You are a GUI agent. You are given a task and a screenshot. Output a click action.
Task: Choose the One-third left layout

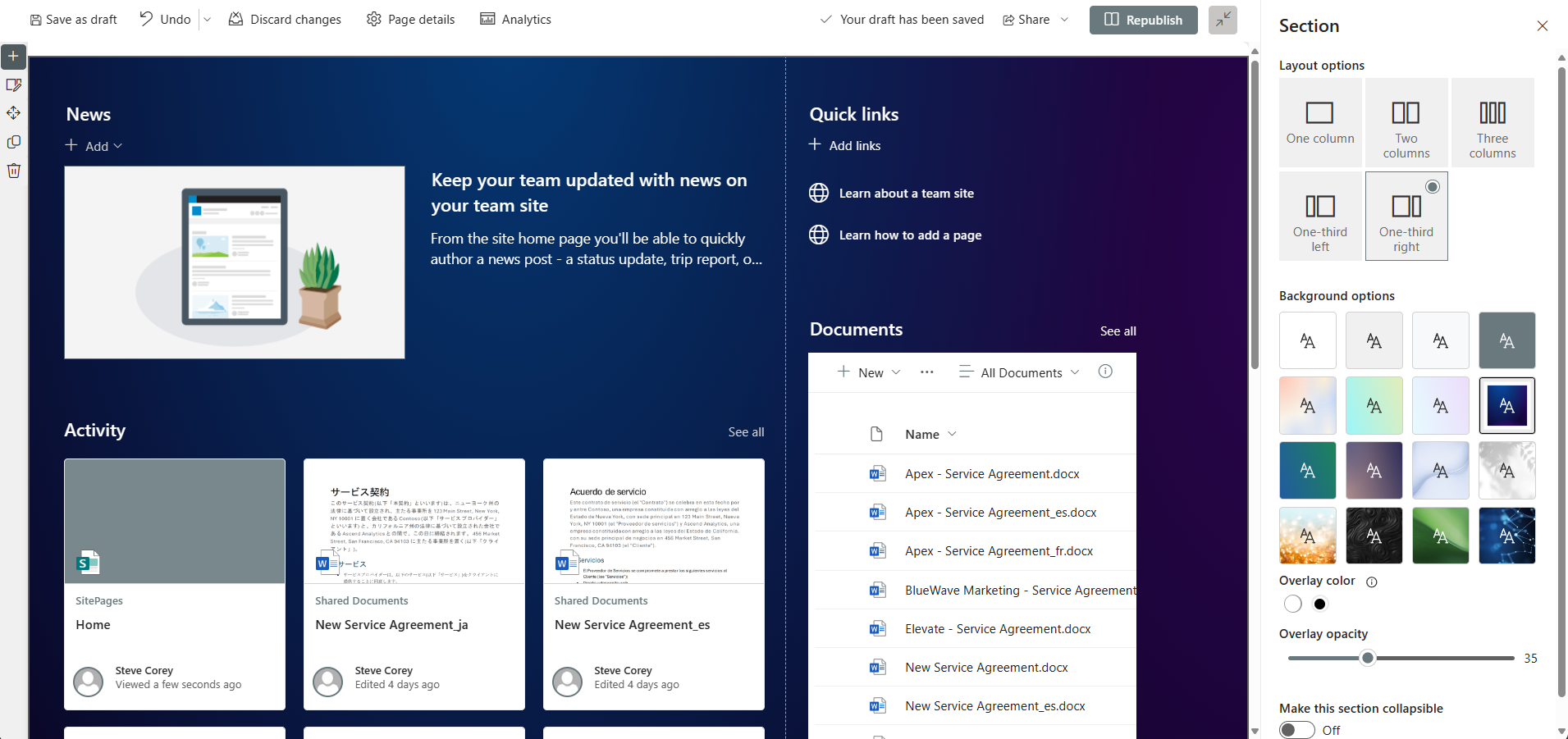1319,217
